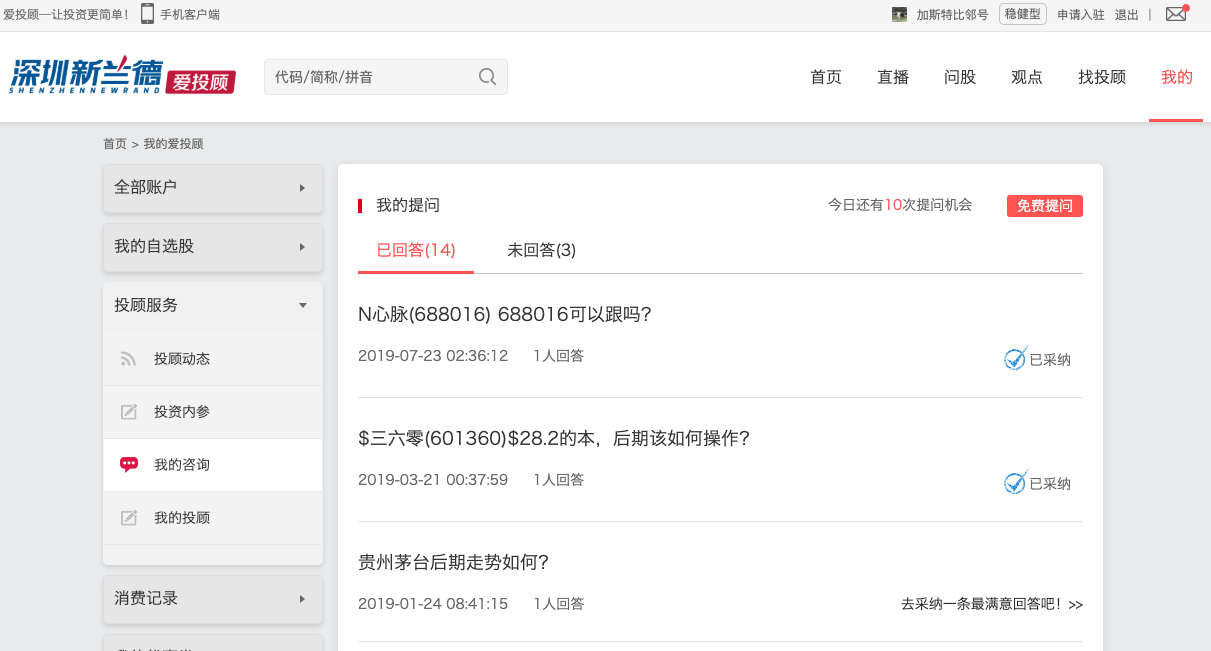Click the 加斯特比邻号 username
1211x651 pixels.
[952, 14]
